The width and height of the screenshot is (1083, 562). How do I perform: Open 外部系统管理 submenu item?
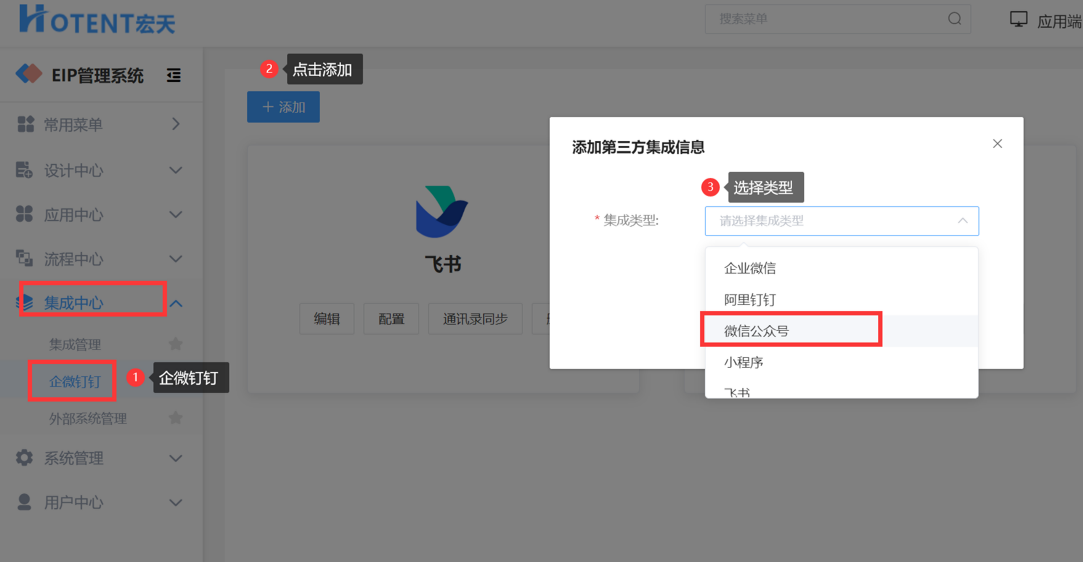coord(88,418)
